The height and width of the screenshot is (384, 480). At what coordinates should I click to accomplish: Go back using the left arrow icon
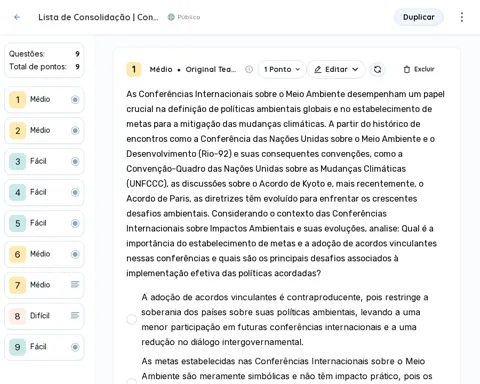[x=17, y=17]
